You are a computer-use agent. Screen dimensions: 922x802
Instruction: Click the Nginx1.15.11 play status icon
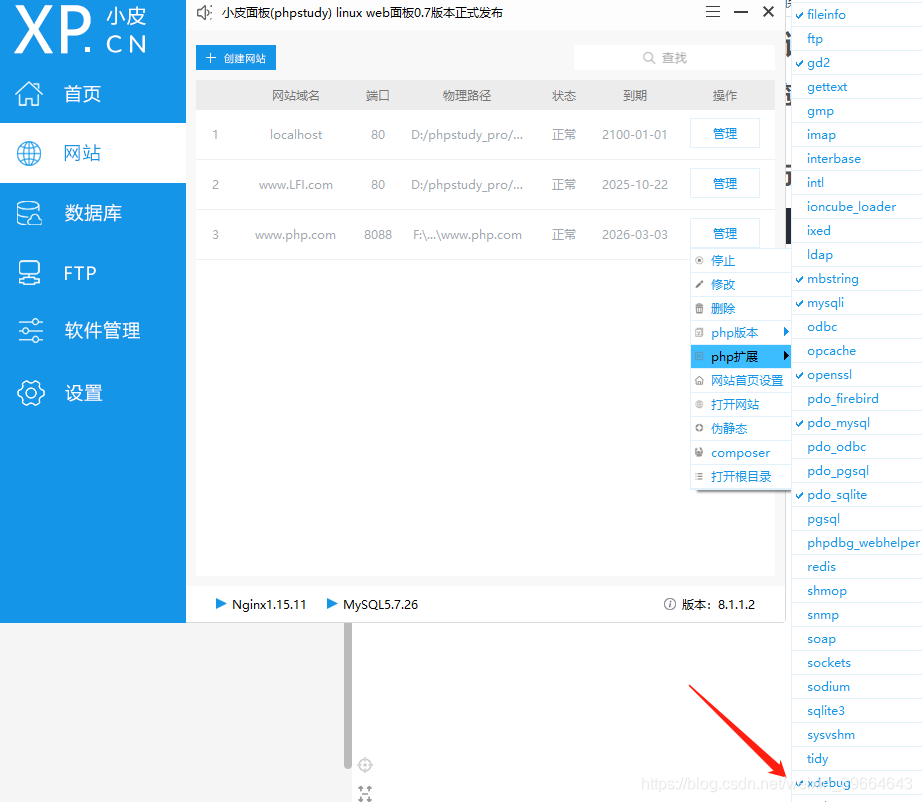221,603
